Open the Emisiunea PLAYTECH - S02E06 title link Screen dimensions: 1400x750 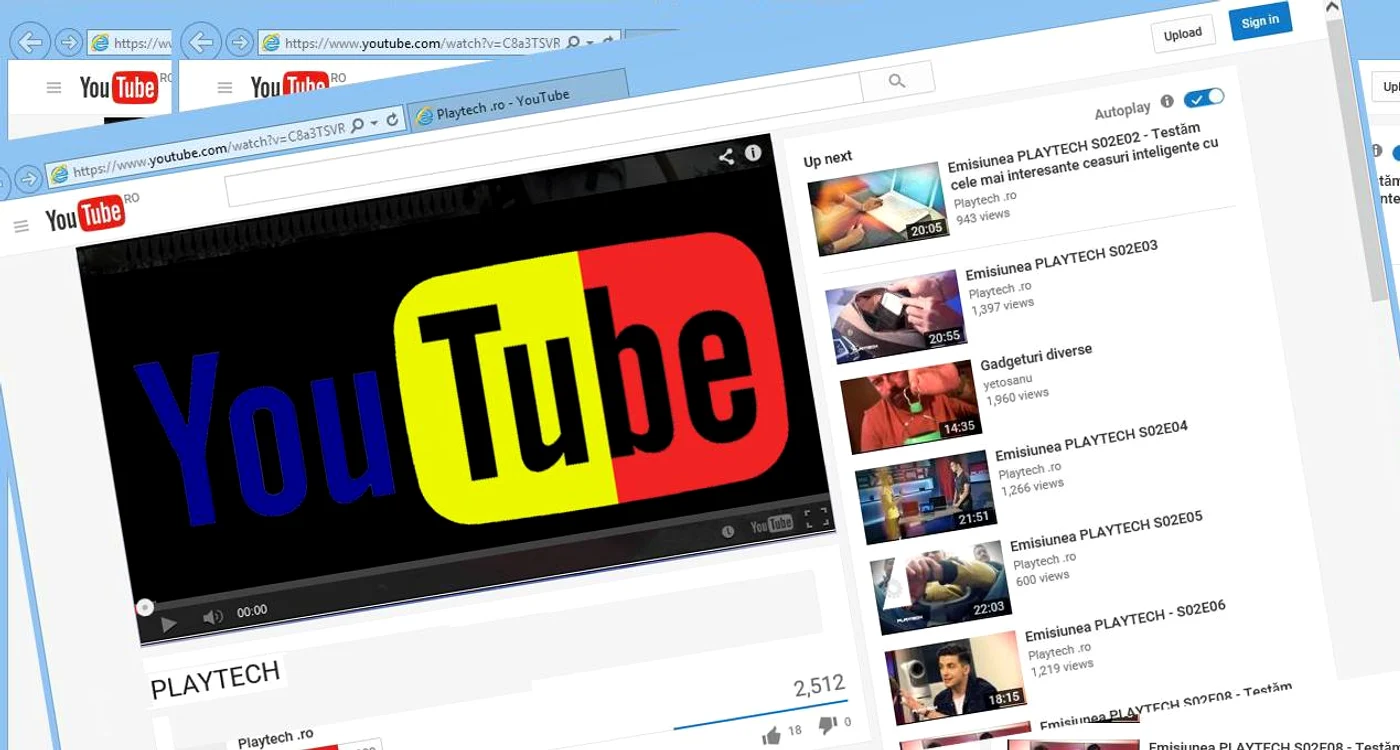[1126, 619]
